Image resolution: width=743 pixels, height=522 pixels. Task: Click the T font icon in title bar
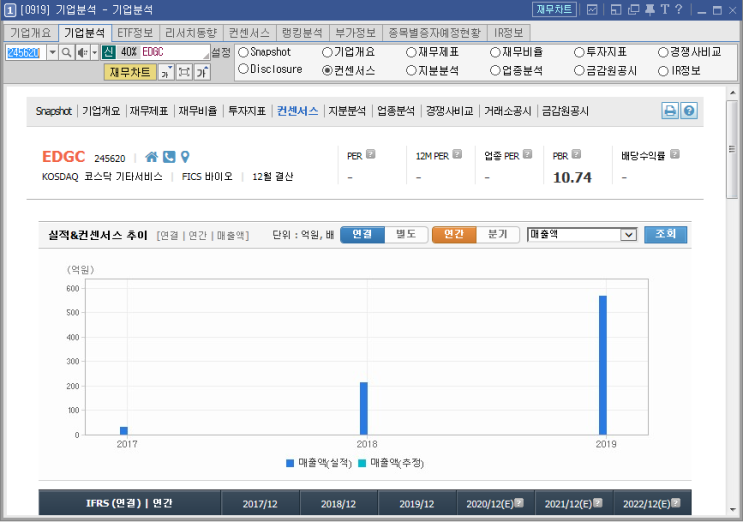point(664,9)
